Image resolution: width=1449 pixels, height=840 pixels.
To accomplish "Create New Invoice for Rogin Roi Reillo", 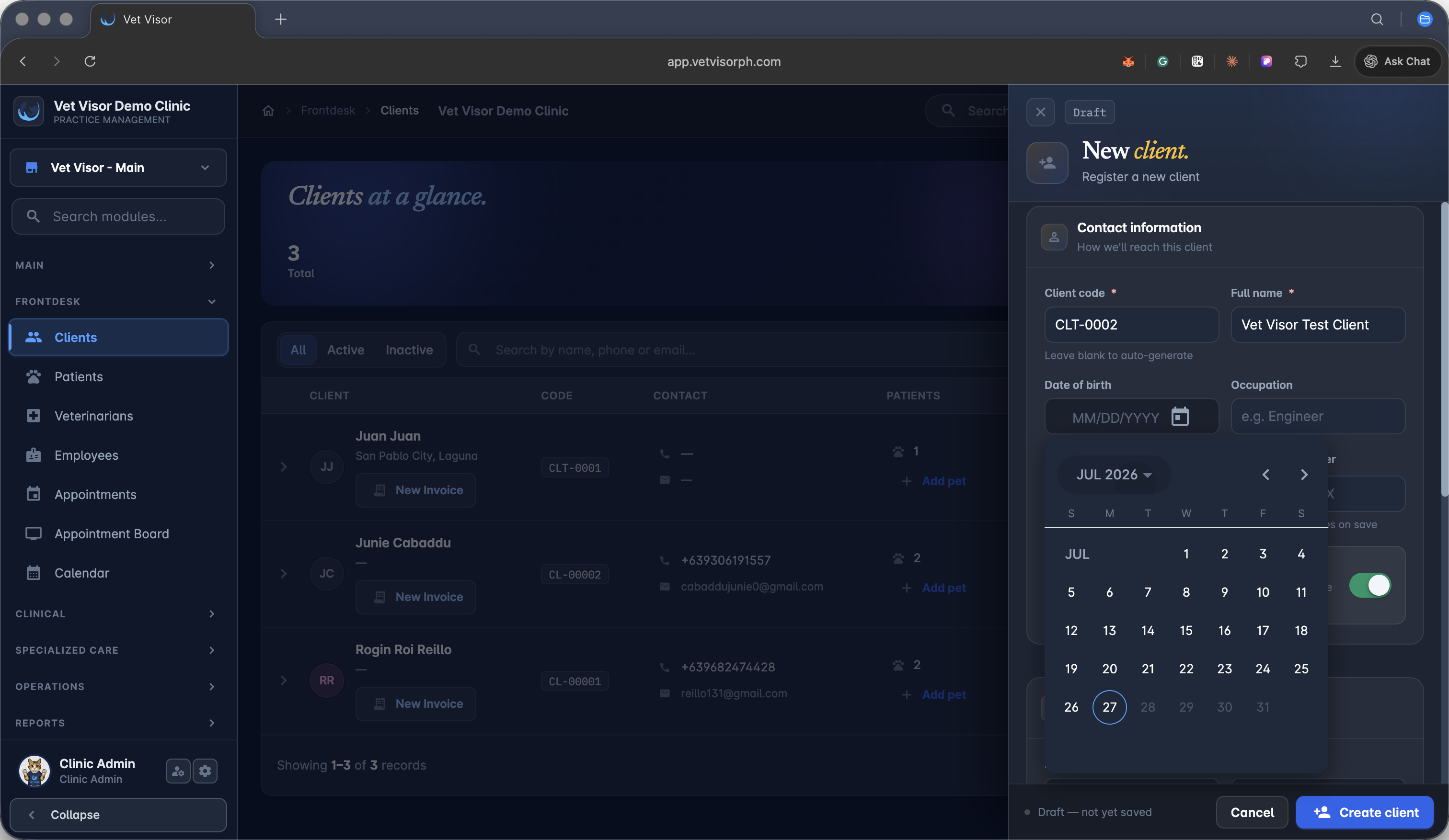I will [416, 704].
